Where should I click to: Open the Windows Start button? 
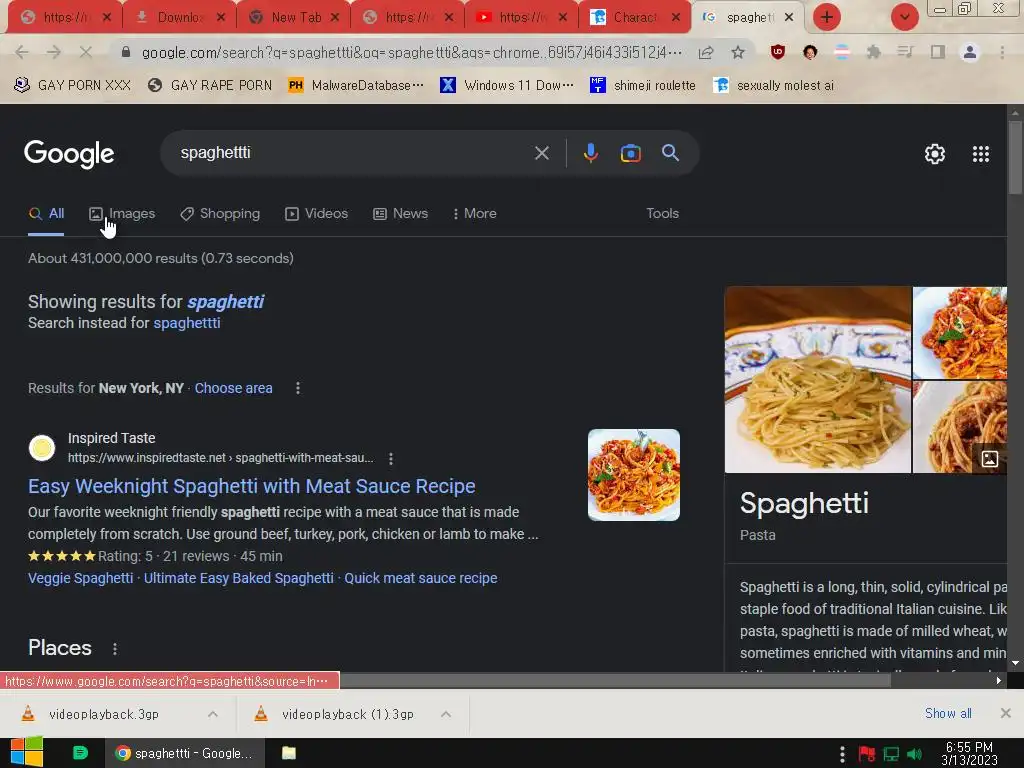[27, 752]
